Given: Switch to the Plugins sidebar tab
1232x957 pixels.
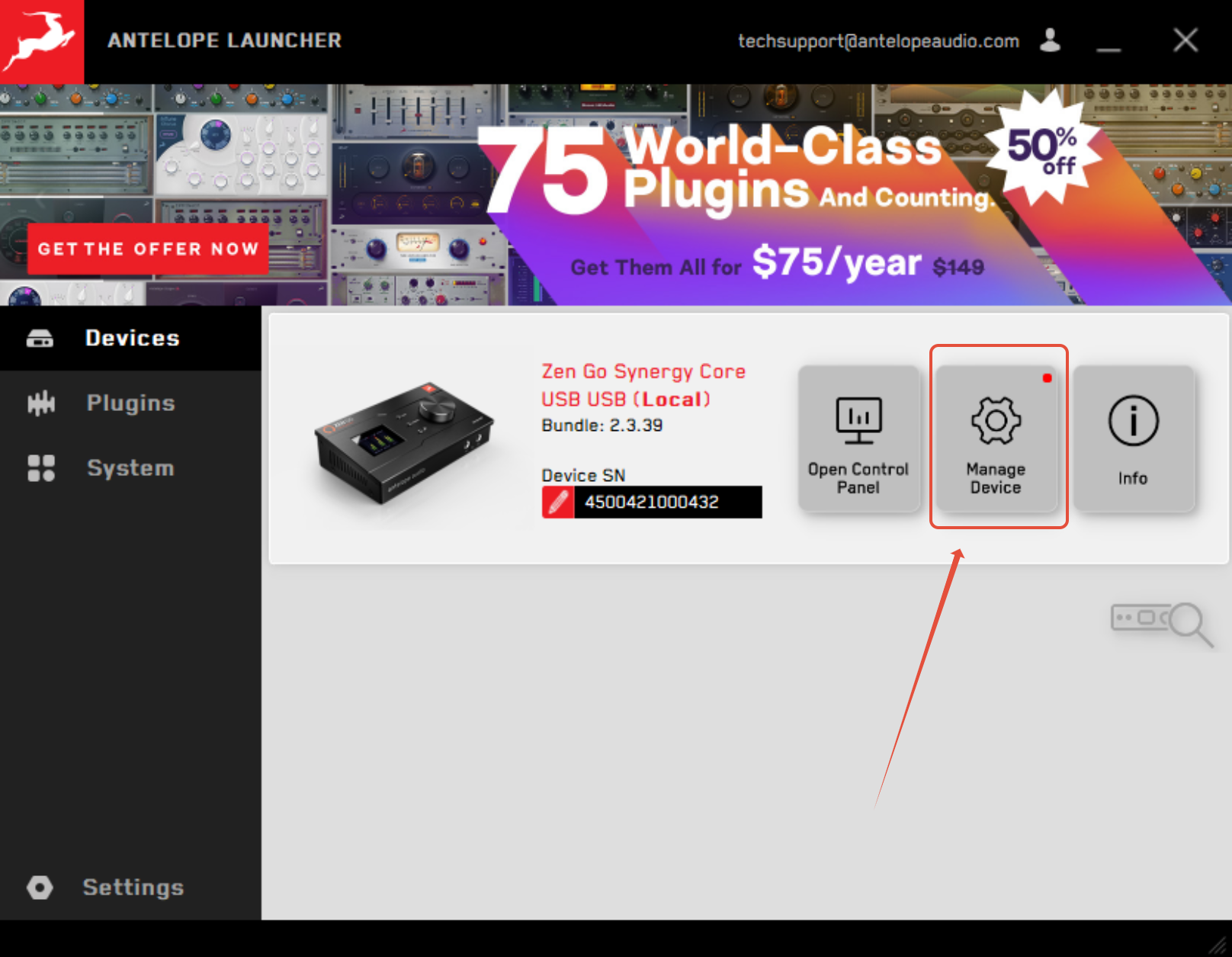Looking at the screenshot, I should tap(130, 403).
